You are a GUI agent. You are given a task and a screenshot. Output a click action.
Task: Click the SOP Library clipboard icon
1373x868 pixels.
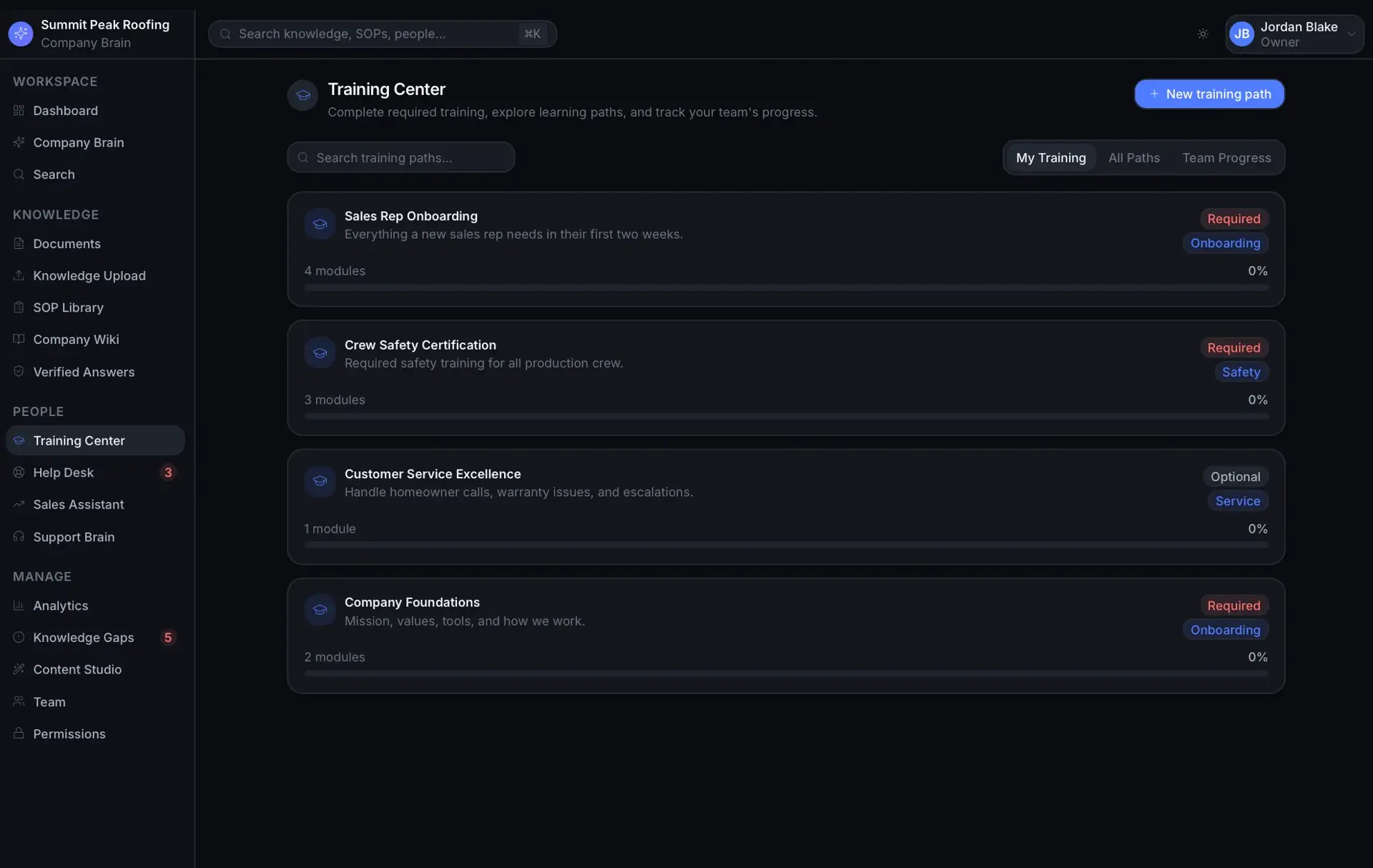(19, 307)
